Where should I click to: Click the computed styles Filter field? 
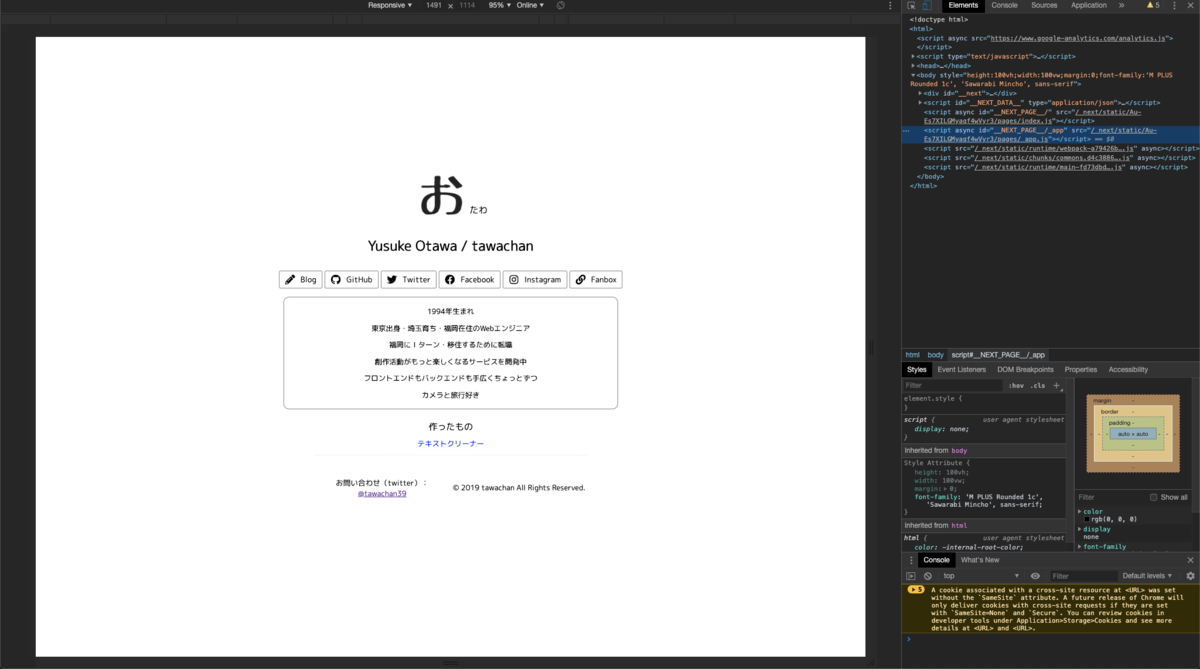[x=1110, y=497]
